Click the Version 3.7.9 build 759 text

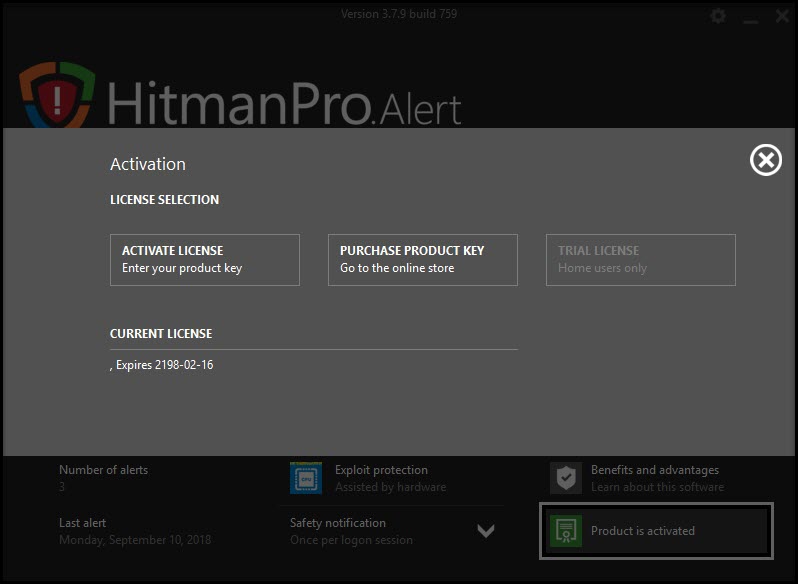point(399,14)
